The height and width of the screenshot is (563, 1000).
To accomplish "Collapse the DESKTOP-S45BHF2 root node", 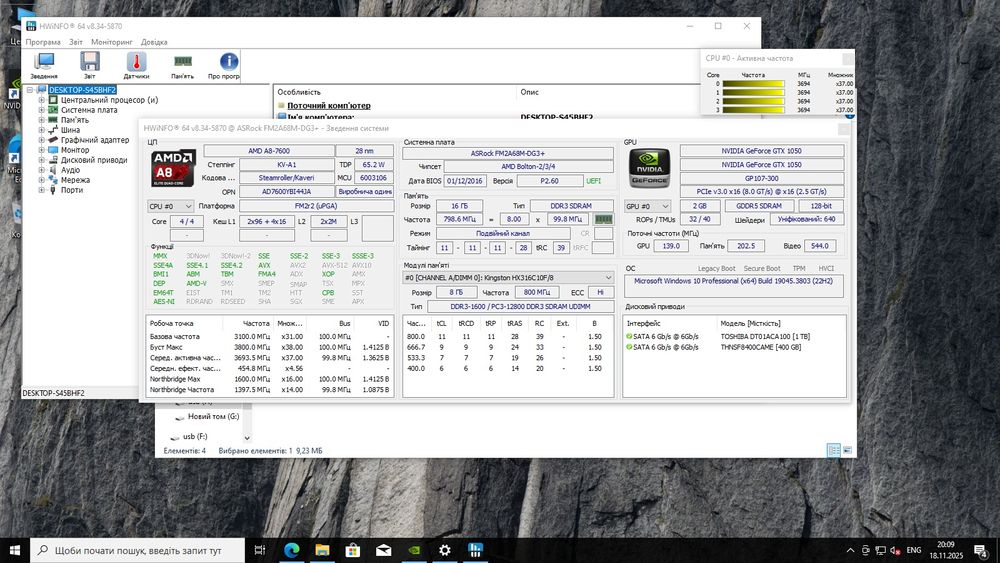I will pyautogui.click(x=30, y=90).
